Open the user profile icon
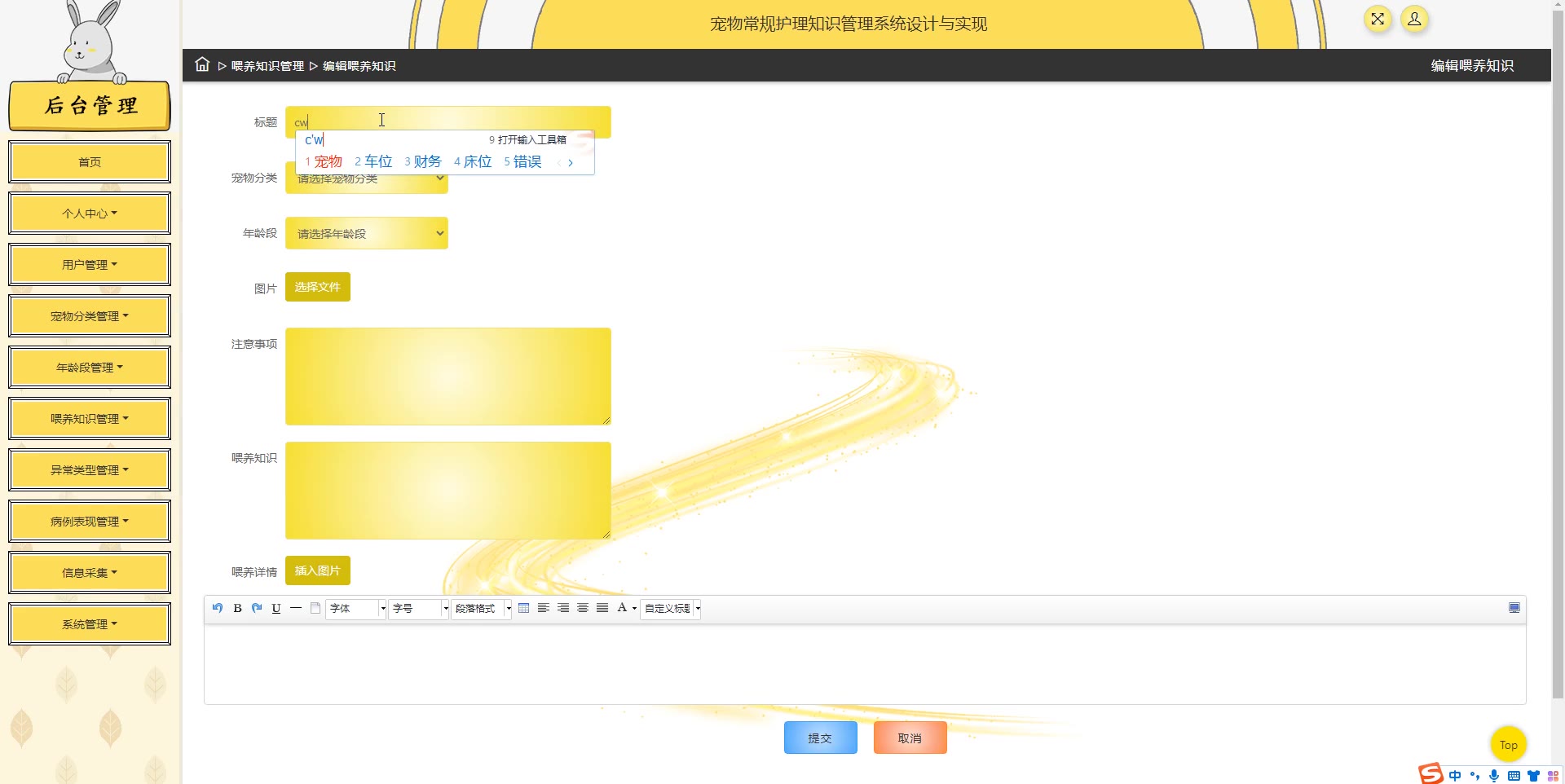Image resolution: width=1565 pixels, height=784 pixels. click(x=1414, y=19)
